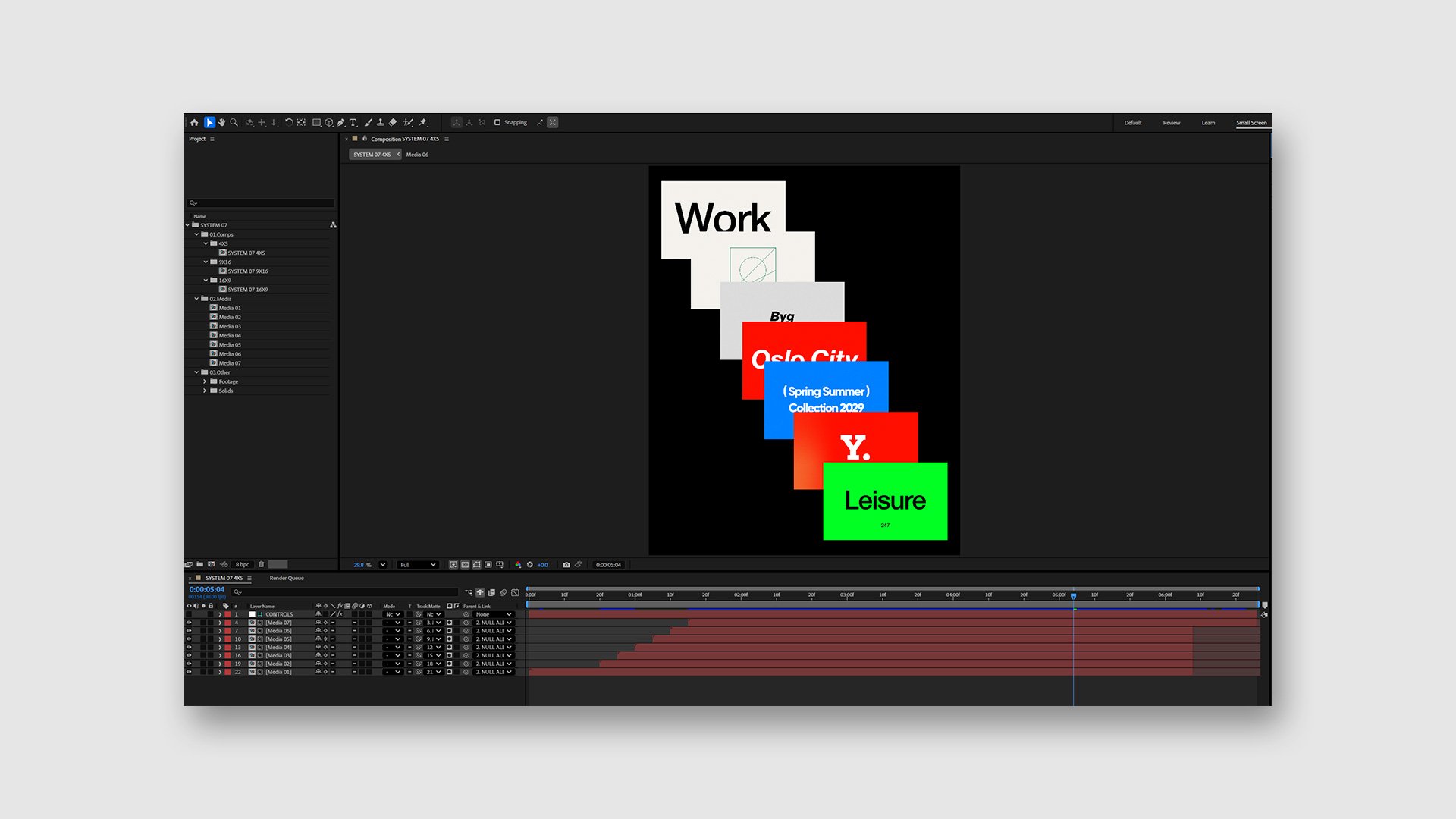
Task: Open the magnification ratio dropdown arrow
Action: (383, 564)
